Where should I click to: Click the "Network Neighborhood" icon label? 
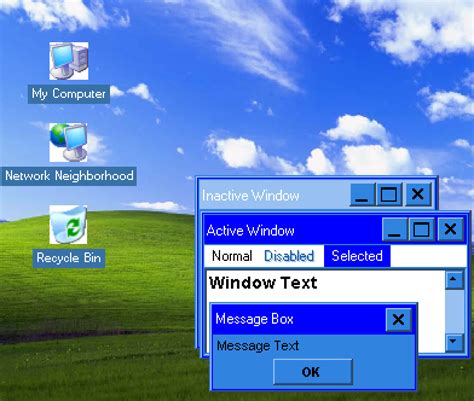click(69, 176)
